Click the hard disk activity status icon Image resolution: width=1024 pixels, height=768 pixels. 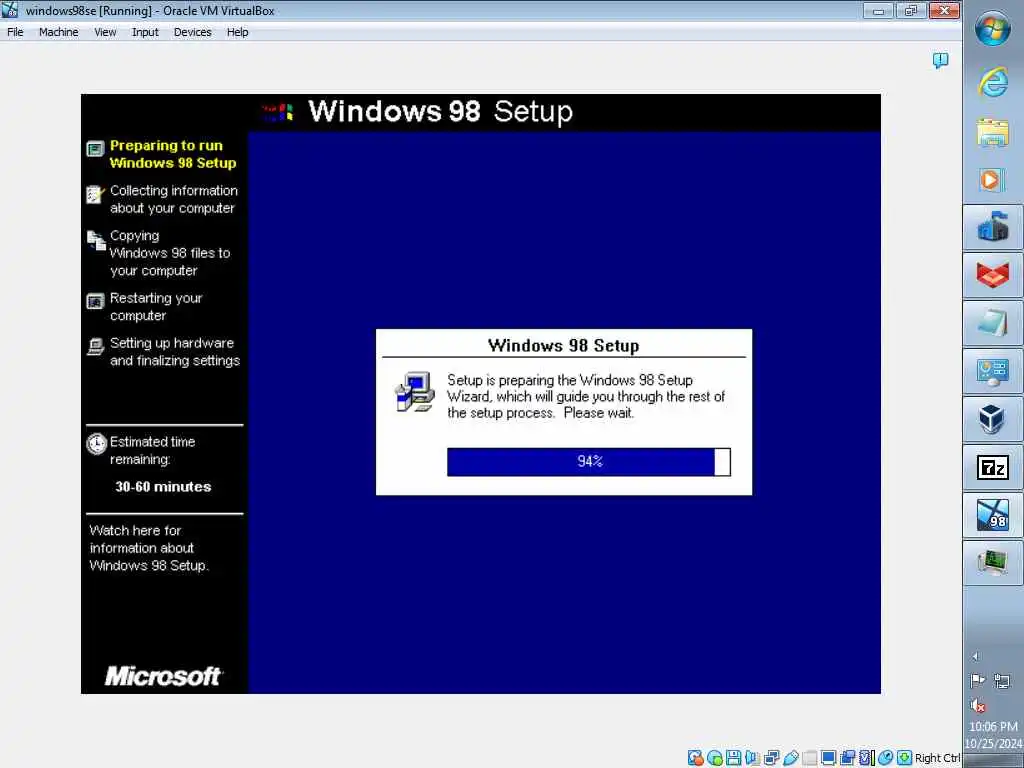[696, 758]
